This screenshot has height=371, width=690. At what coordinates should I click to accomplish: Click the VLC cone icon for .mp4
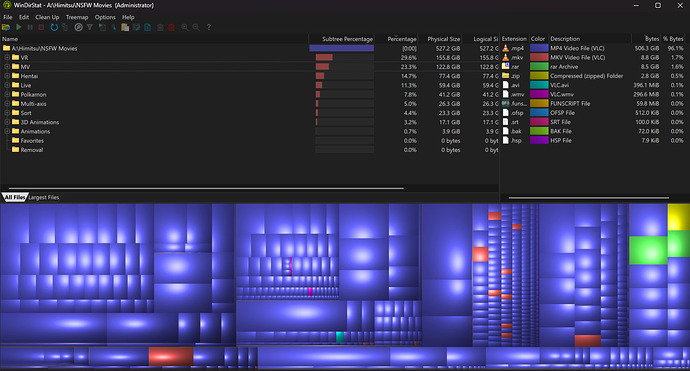coord(506,48)
